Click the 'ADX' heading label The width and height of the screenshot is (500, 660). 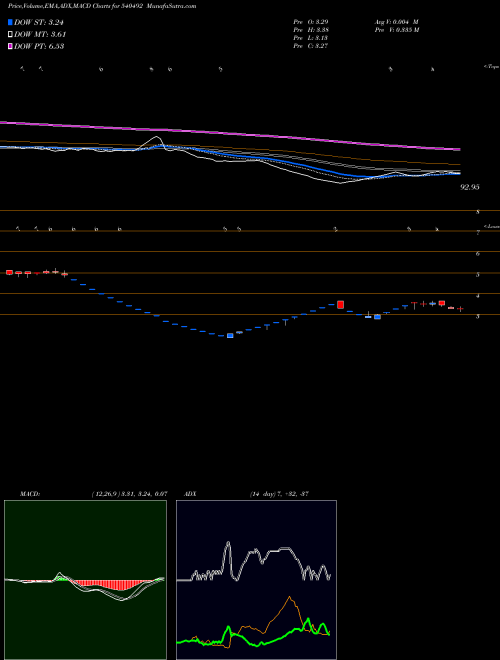coord(190,494)
